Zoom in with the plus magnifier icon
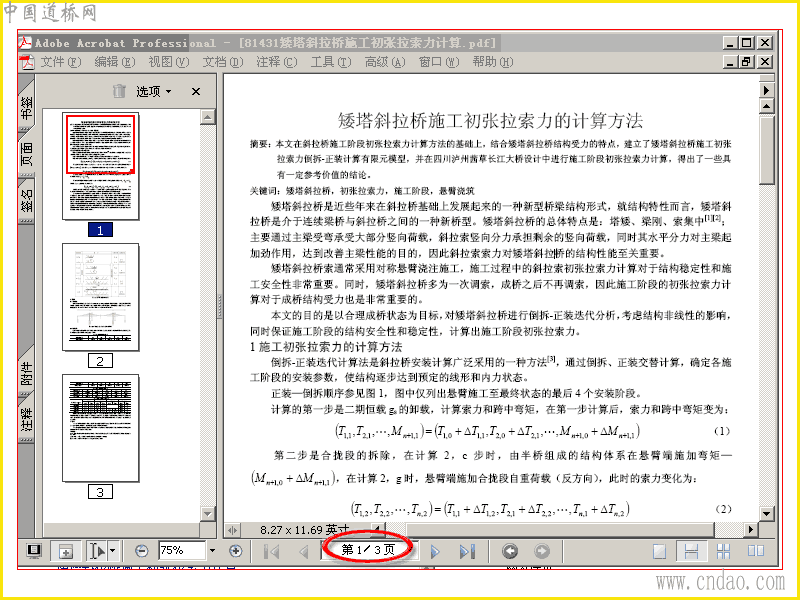Viewport: 800px width, 600px height. click(235, 551)
